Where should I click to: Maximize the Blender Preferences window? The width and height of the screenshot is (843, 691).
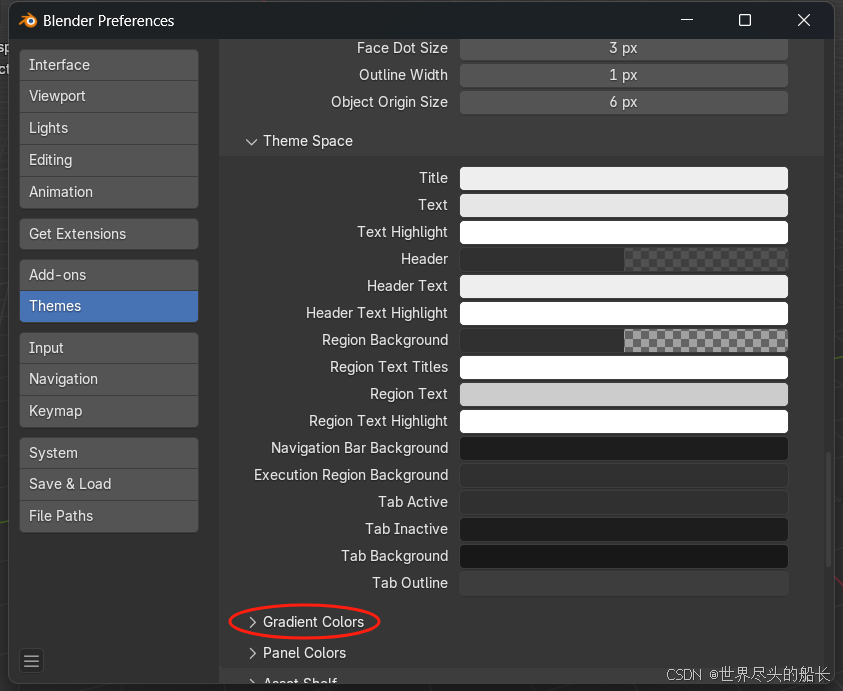pos(745,20)
